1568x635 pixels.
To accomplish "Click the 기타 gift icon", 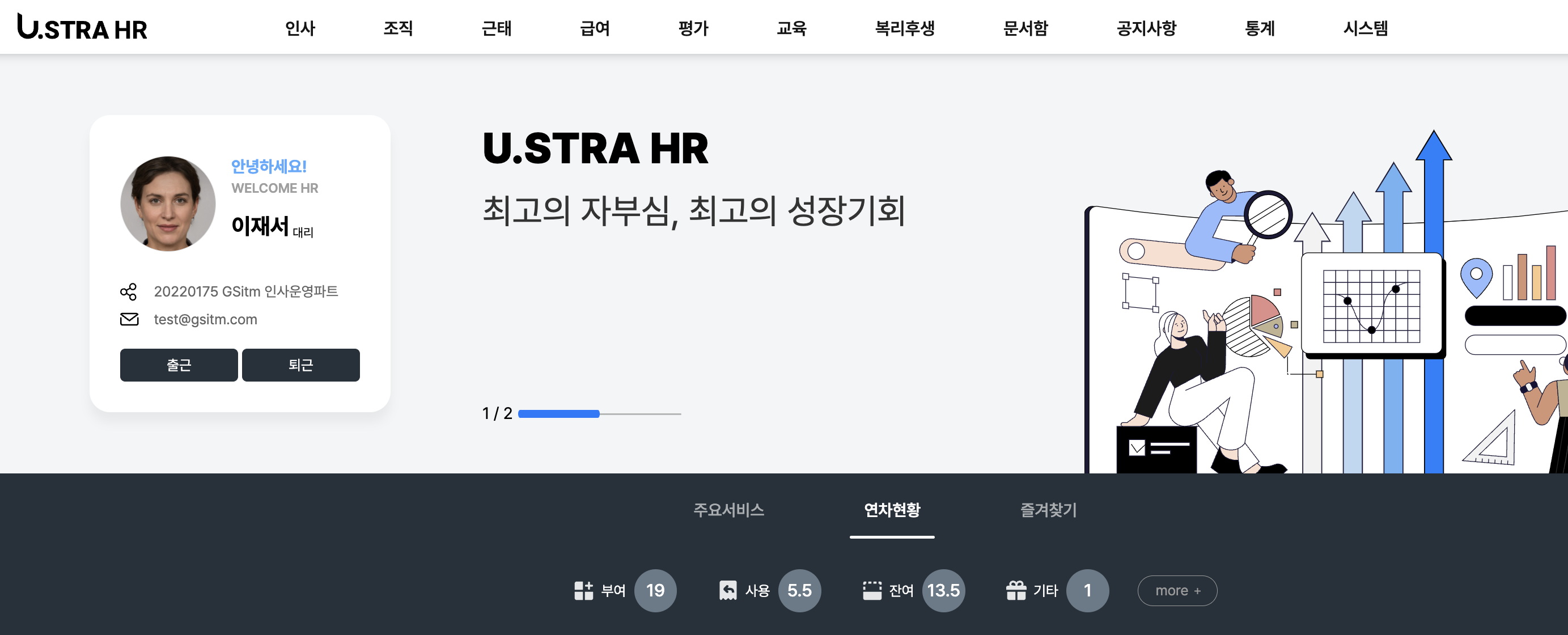I will 1017,590.
